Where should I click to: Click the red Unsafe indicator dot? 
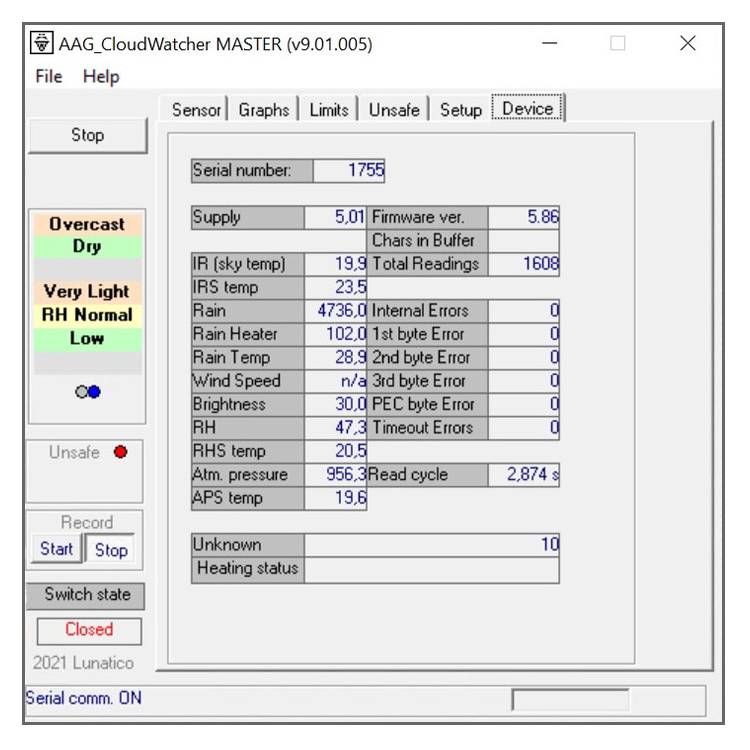(x=121, y=452)
